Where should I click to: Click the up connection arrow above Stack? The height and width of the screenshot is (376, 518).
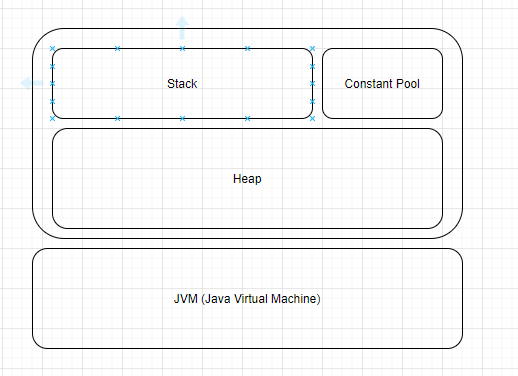pos(182,28)
